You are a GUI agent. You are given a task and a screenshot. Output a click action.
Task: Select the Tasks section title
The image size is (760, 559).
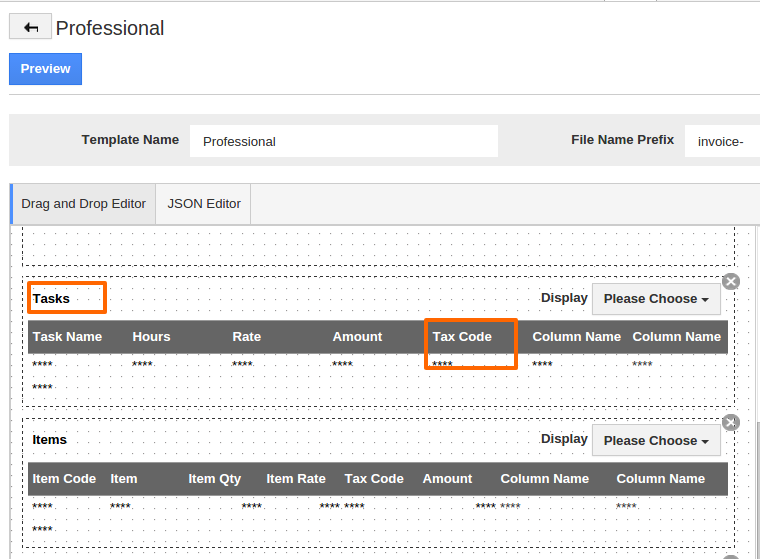[52, 298]
